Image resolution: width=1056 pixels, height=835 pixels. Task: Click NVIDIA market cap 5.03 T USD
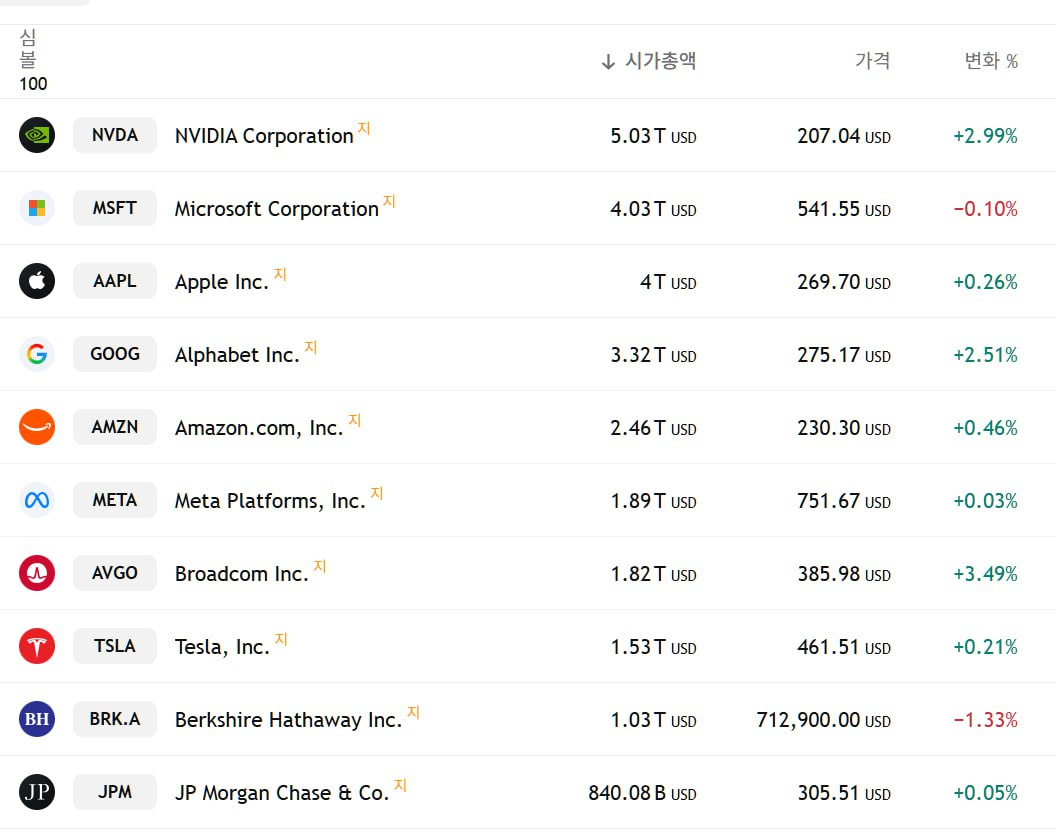653,136
